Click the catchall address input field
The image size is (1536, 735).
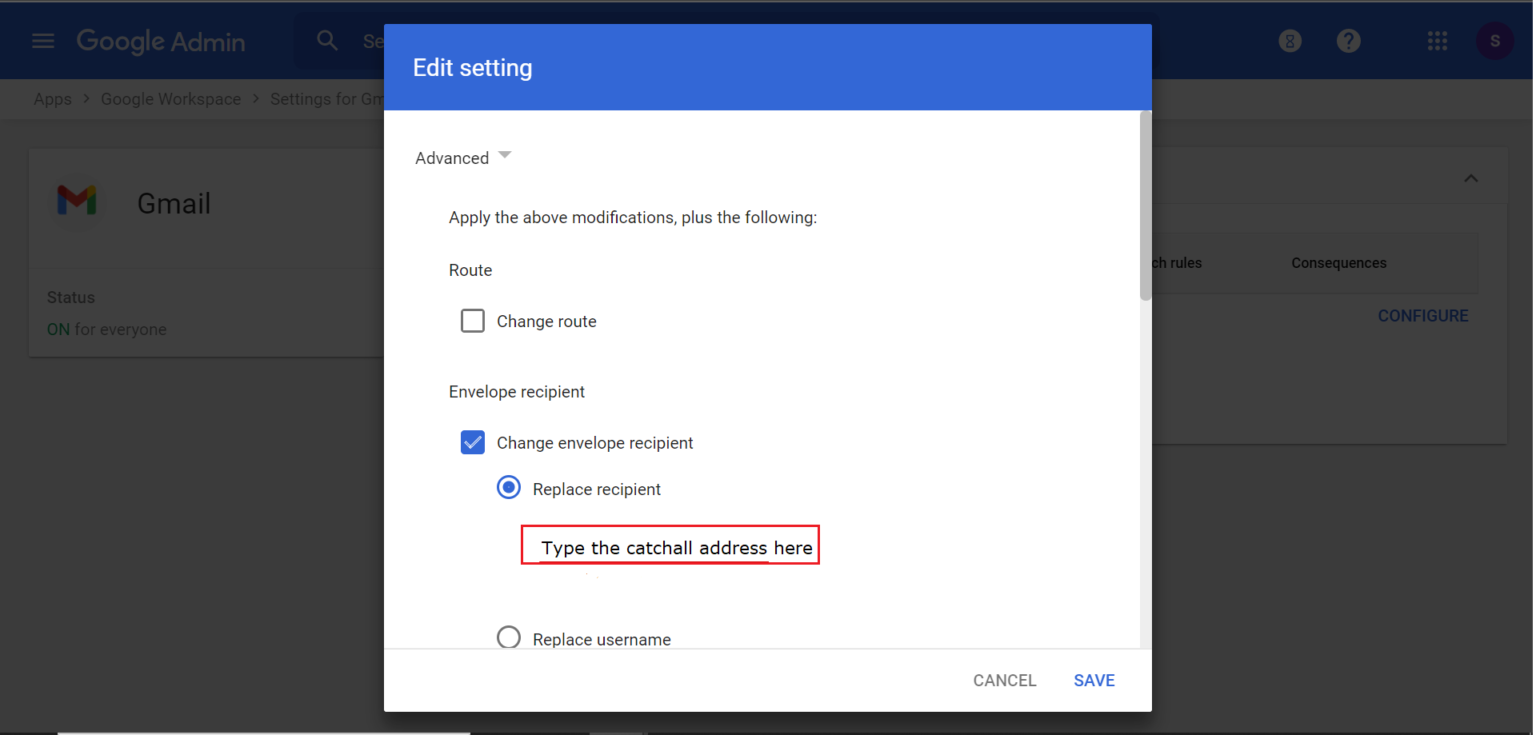click(670, 545)
